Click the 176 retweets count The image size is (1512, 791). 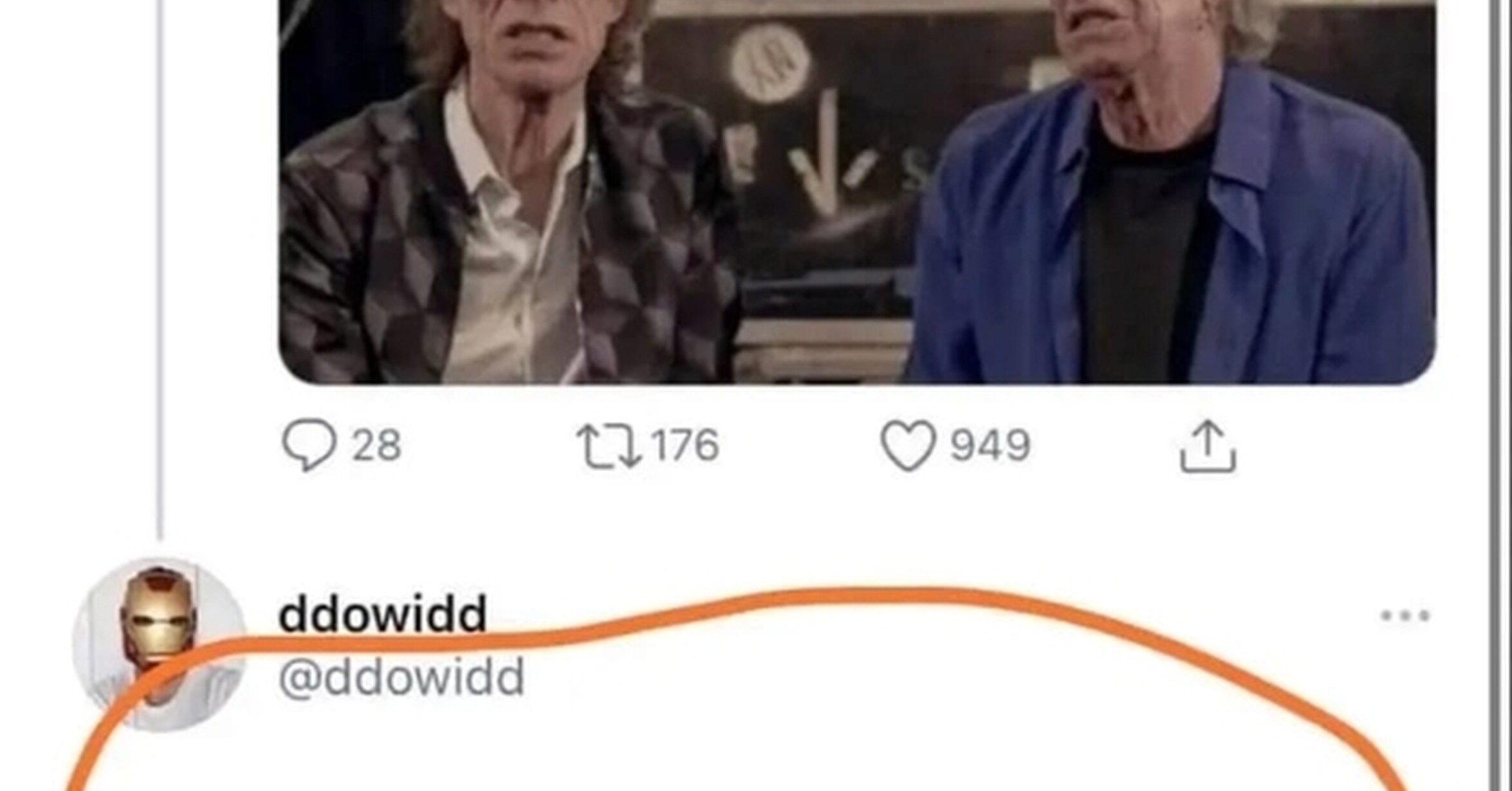tap(686, 445)
